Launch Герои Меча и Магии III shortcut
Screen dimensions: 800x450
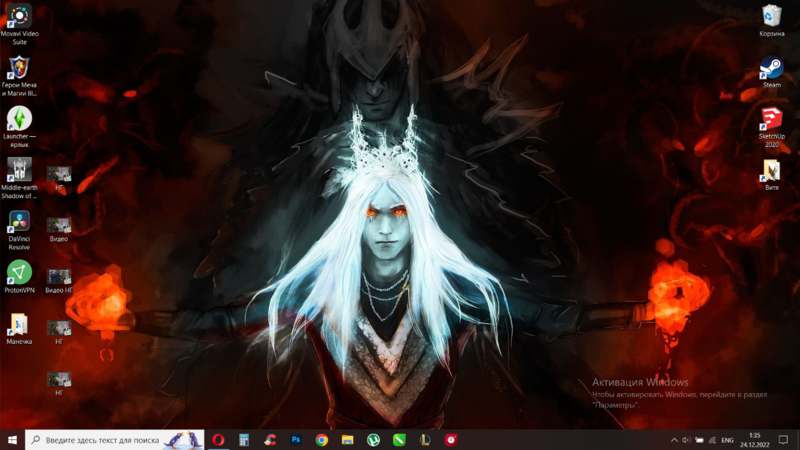[19, 76]
